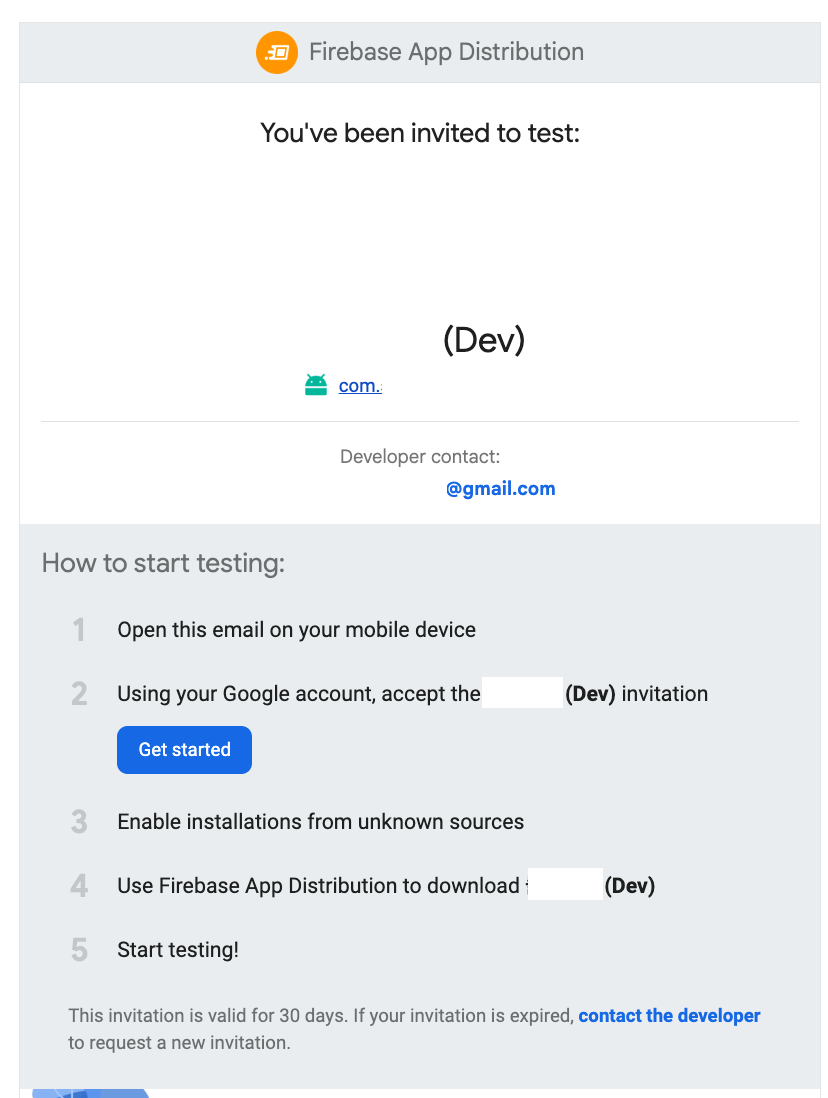Click 'Enable installations from unknown sources' step text

click(x=321, y=821)
